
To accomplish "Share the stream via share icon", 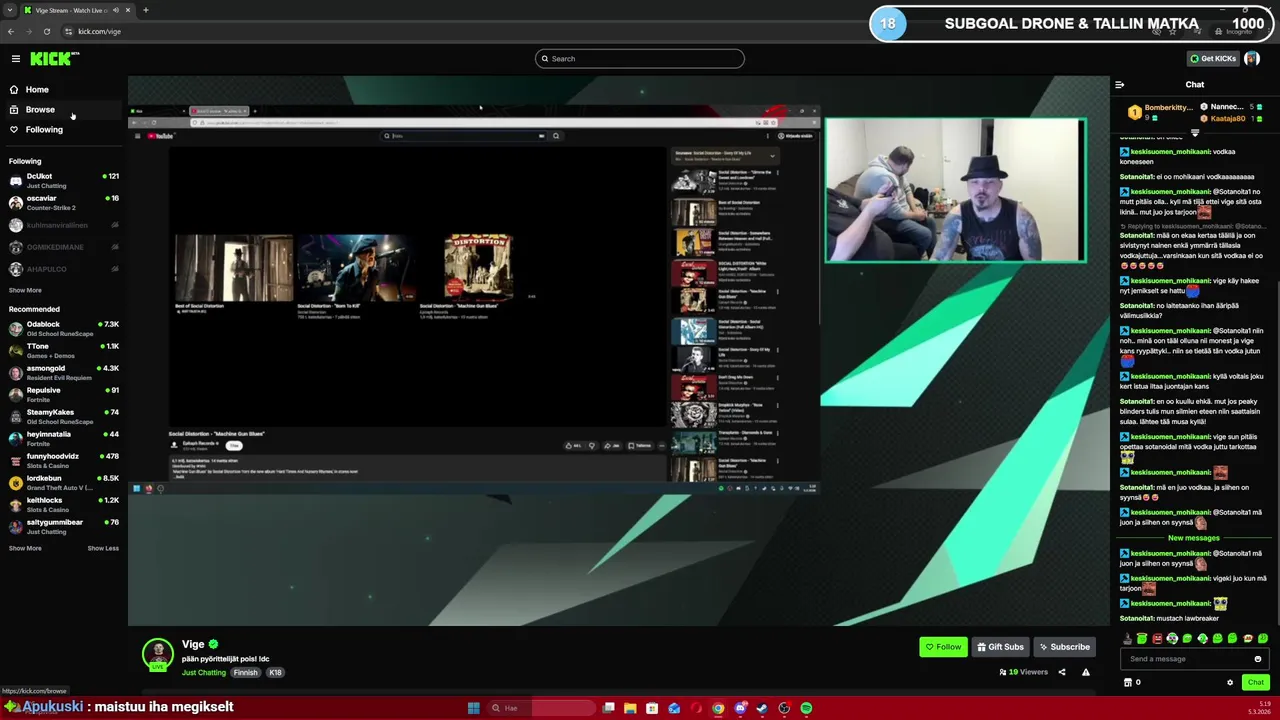I will (1062, 672).
